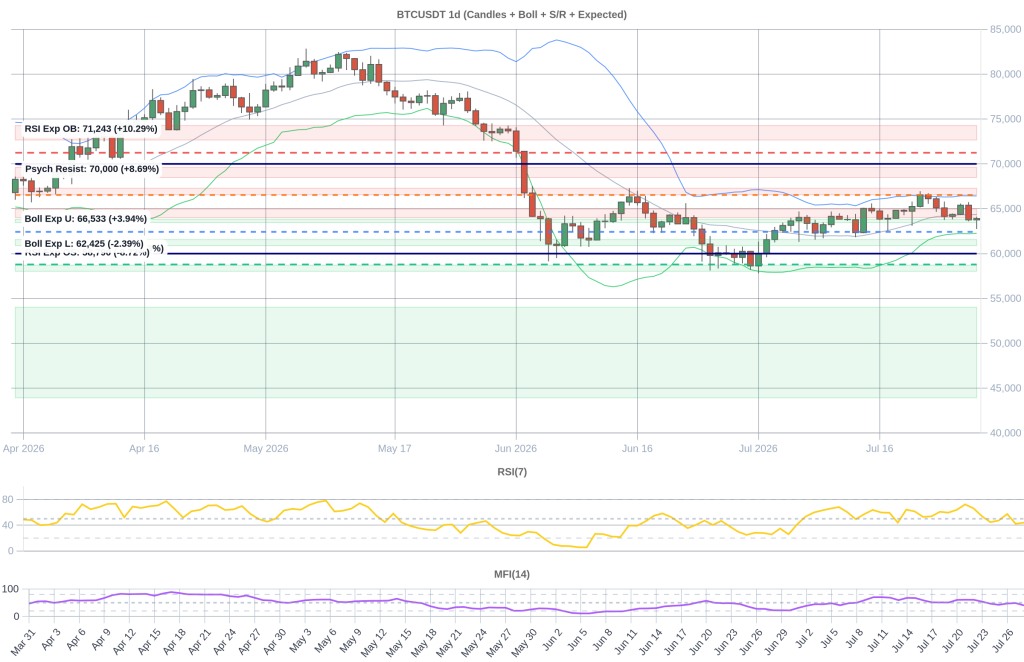
Task: Click the 50,000 price axis label
Action: coord(1005,343)
